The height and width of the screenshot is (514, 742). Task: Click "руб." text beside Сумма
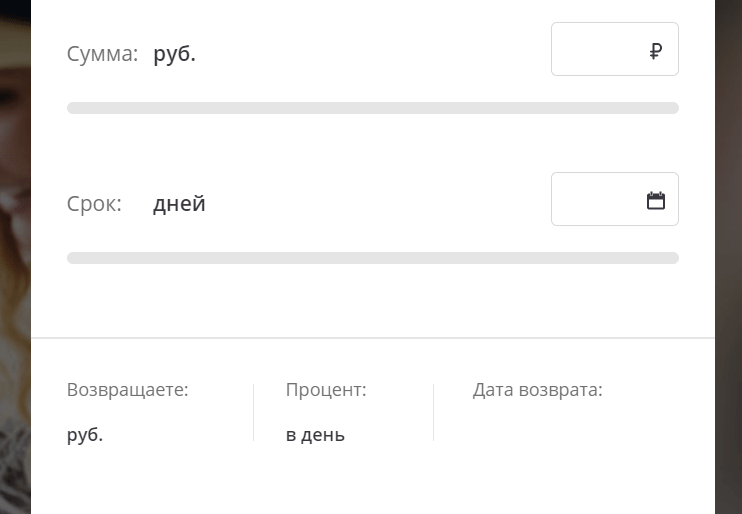pos(174,54)
